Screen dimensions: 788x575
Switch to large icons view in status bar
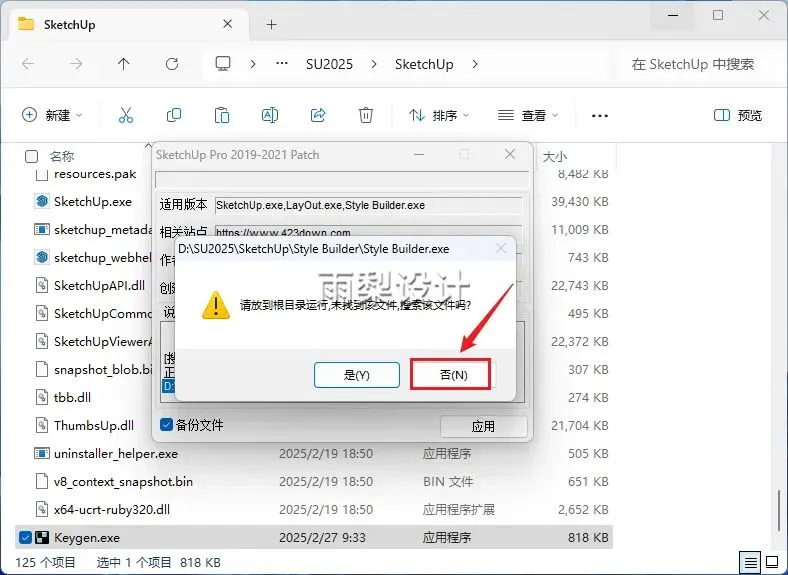point(772,562)
